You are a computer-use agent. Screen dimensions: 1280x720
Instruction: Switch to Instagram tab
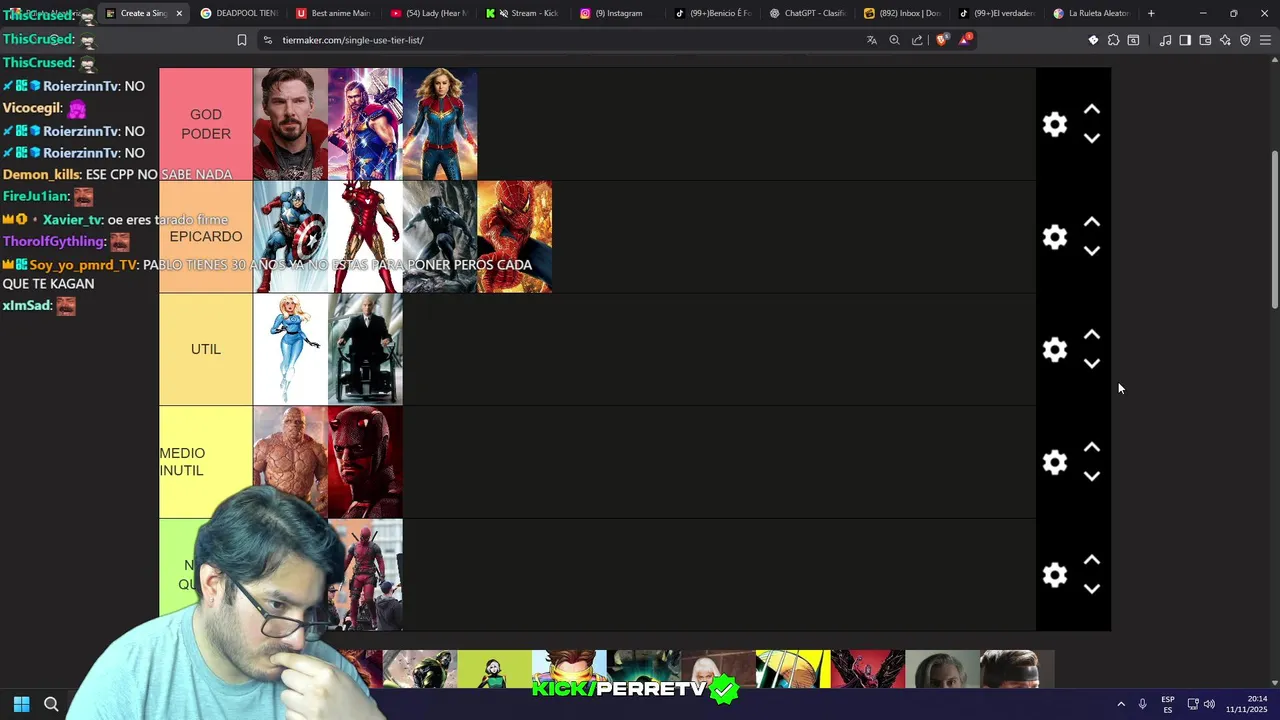click(x=618, y=13)
